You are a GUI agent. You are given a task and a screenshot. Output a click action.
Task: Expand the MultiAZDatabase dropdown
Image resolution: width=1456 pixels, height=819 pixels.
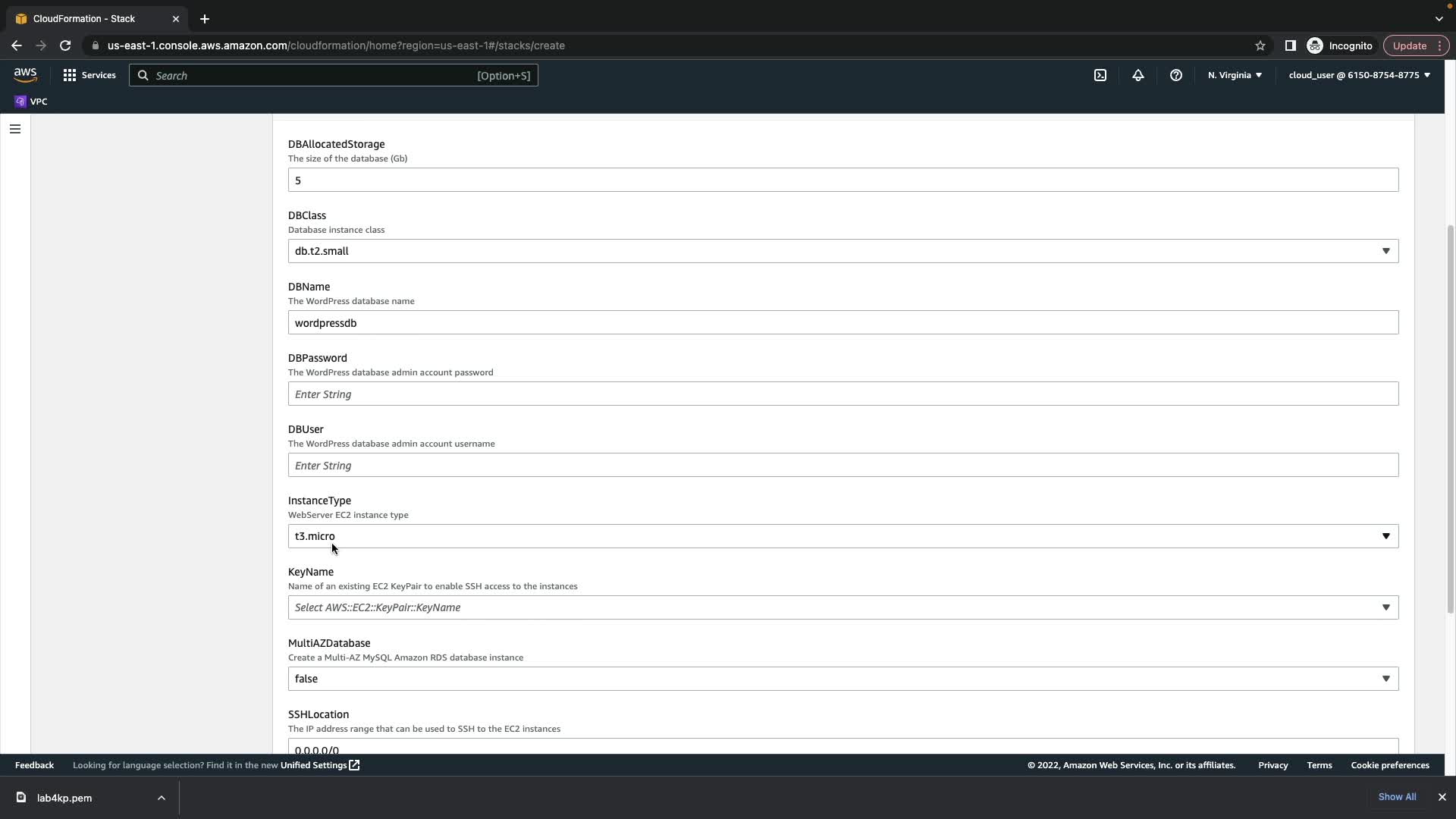843,679
